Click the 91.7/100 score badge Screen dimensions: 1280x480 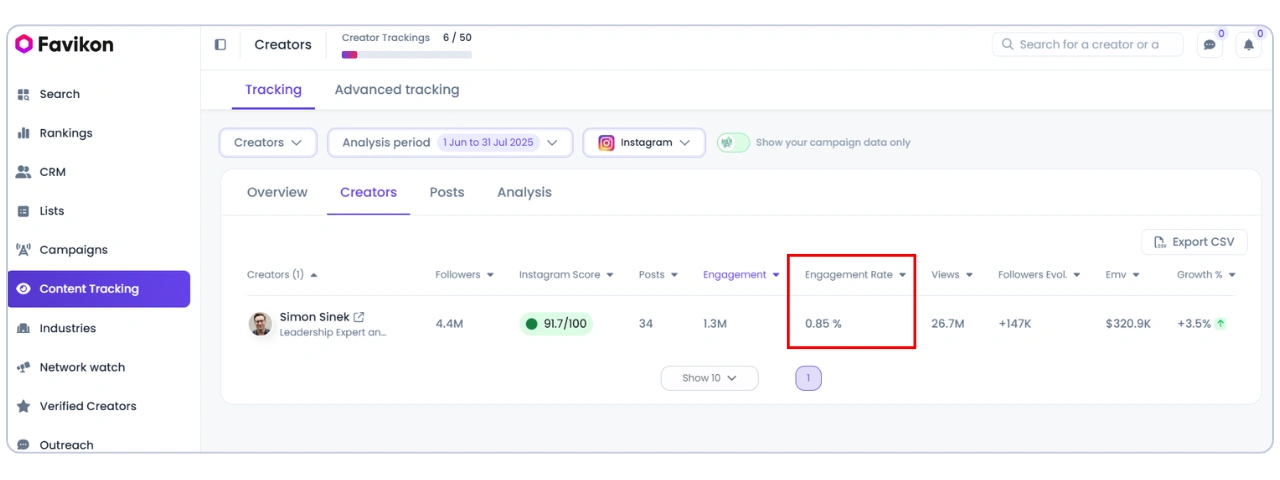[x=556, y=324]
